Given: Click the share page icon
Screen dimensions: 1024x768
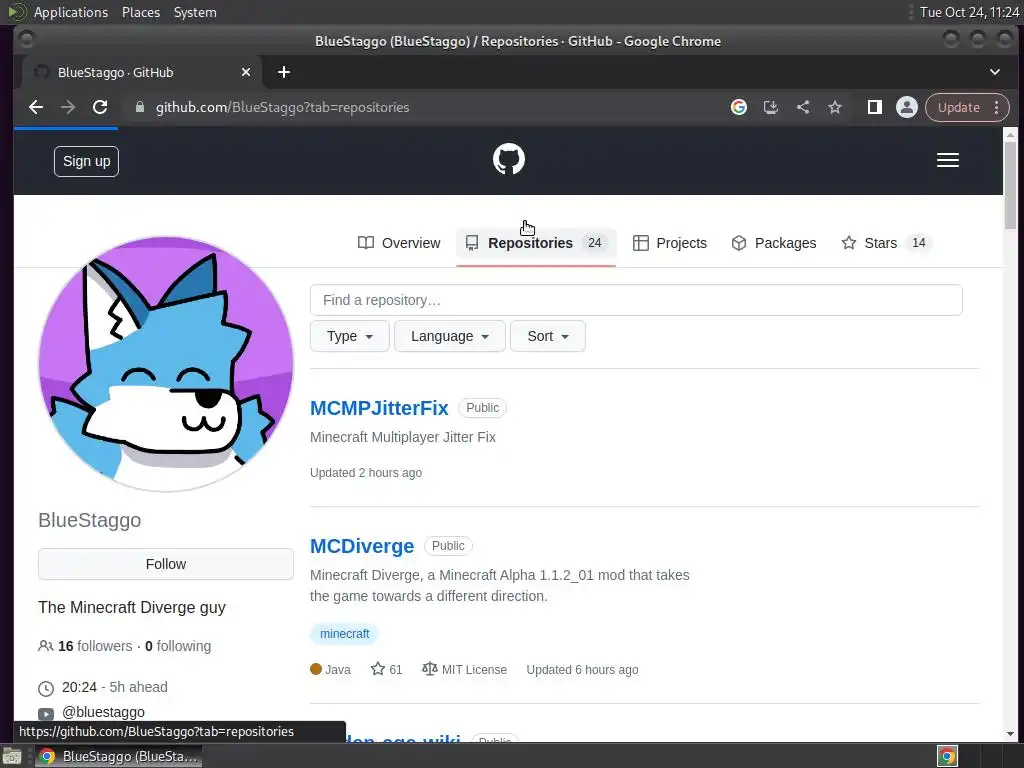Looking at the screenshot, I should tap(803, 107).
